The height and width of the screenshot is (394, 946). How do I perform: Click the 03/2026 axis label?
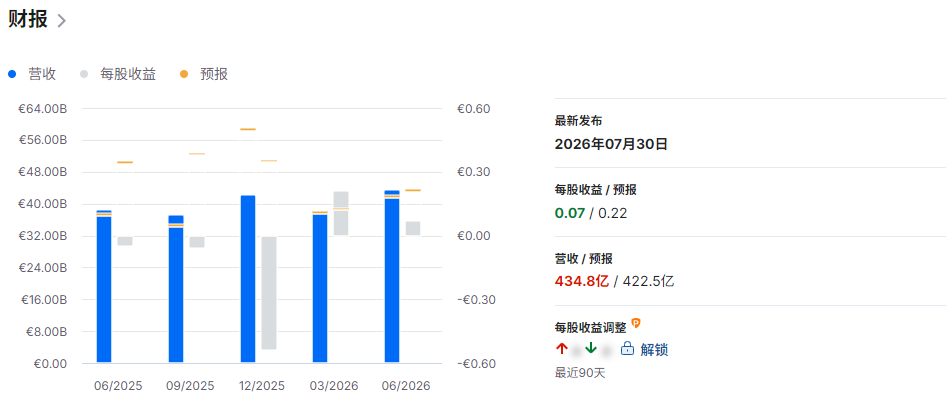(x=334, y=386)
